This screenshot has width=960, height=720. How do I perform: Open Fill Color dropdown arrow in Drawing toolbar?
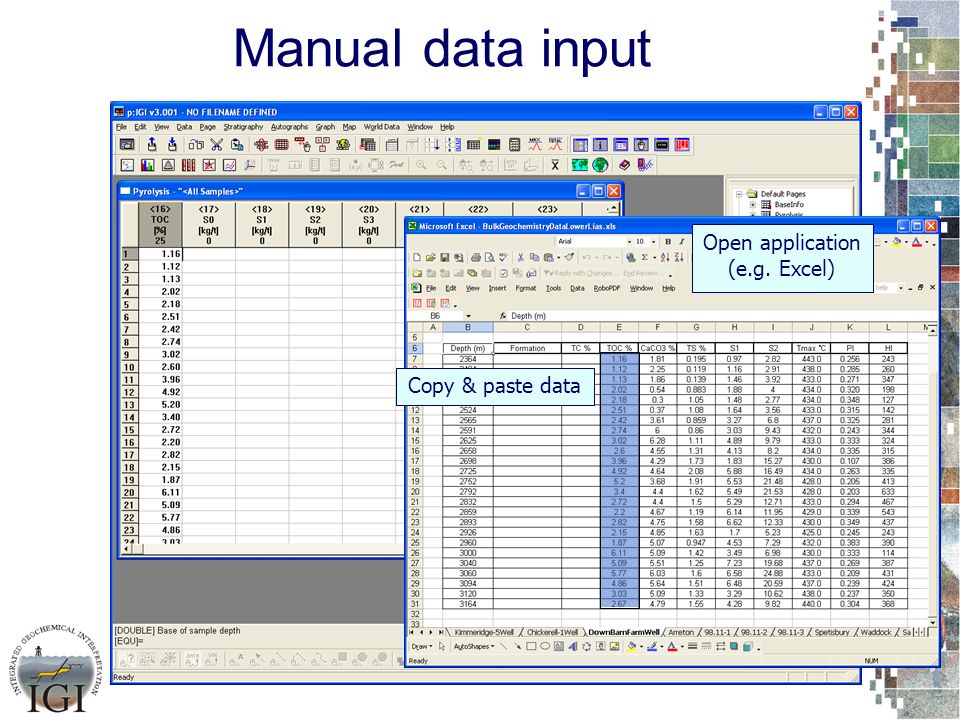641,647
